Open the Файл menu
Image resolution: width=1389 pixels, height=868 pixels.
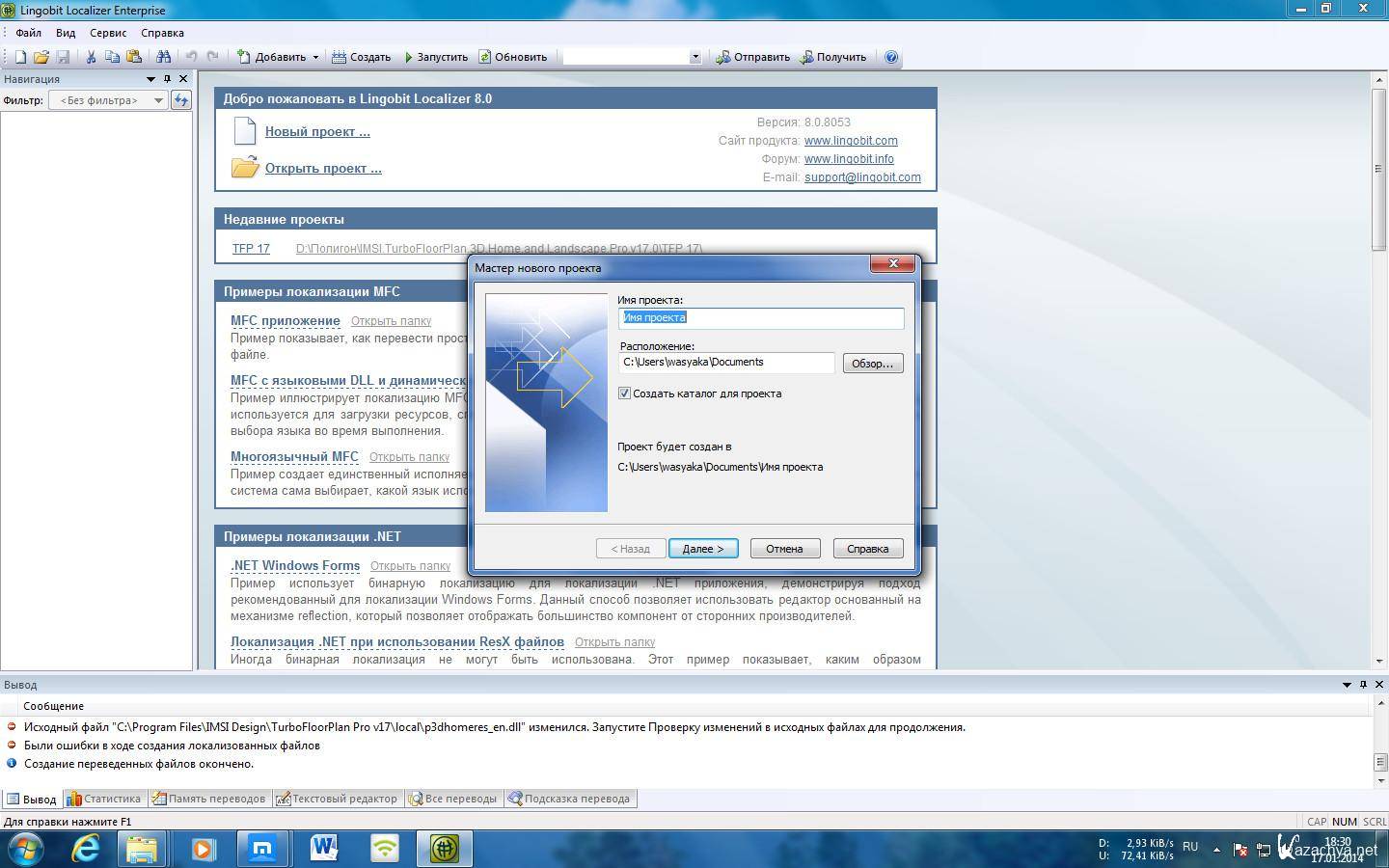pyautogui.click(x=28, y=33)
